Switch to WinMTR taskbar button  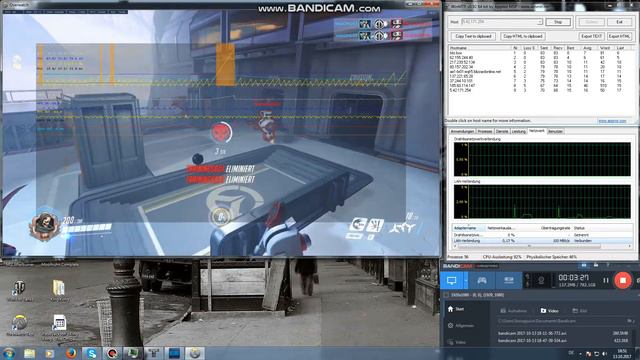point(153,353)
